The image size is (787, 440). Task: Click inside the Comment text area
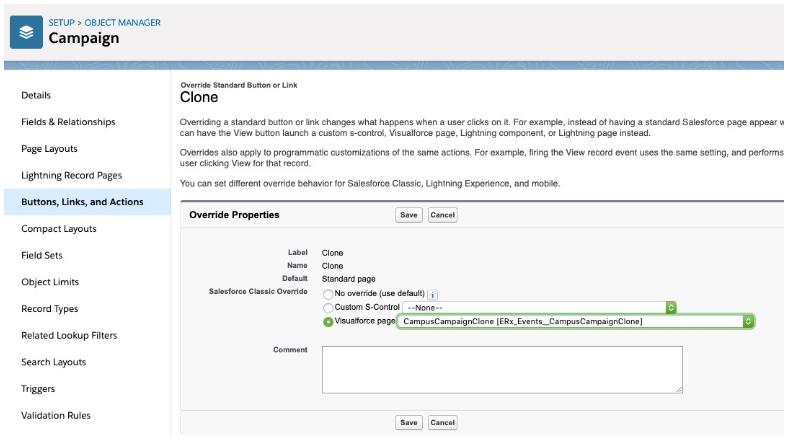click(x=501, y=369)
